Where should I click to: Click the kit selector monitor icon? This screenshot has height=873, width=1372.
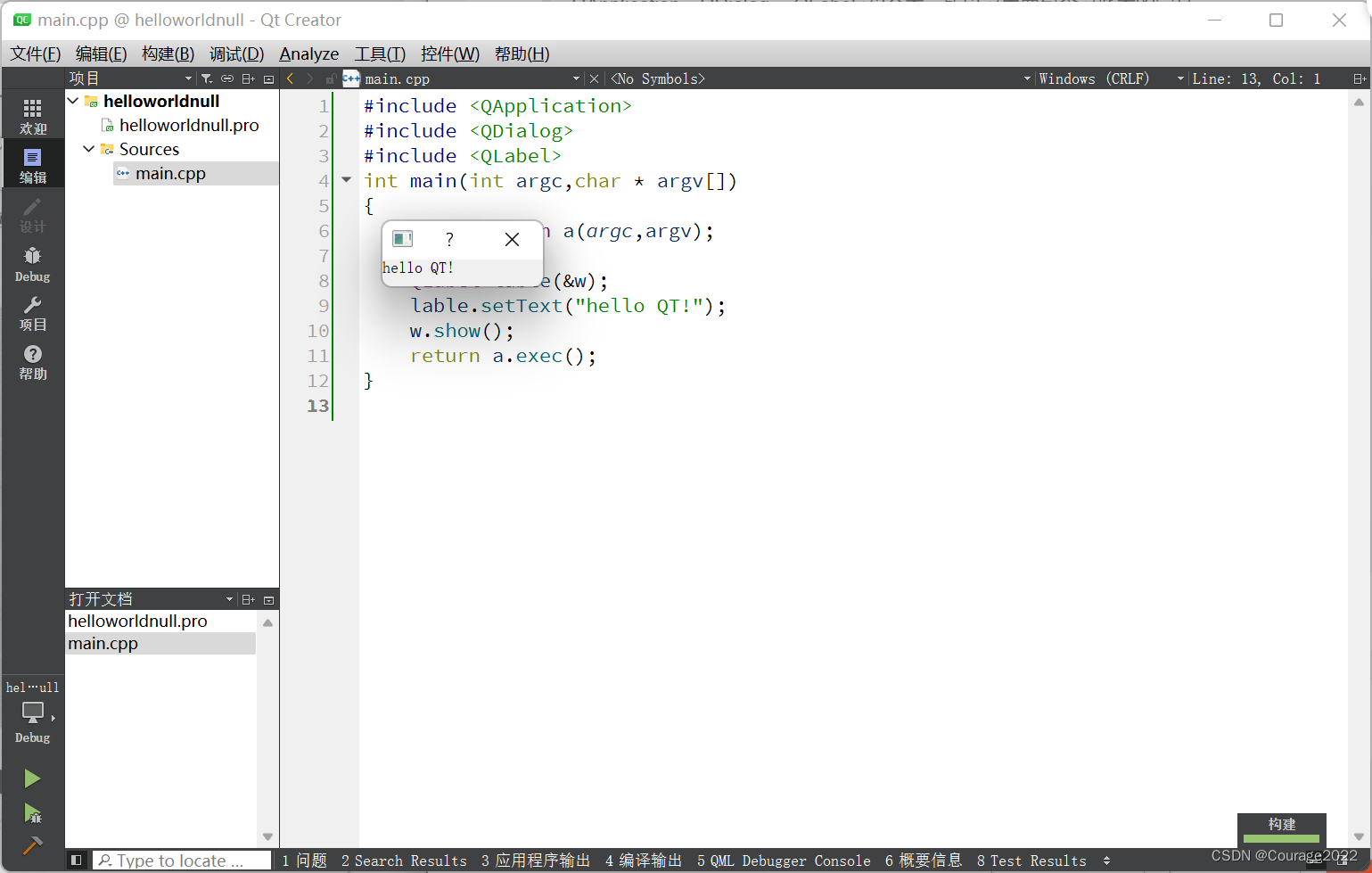click(x=33, y=712)
